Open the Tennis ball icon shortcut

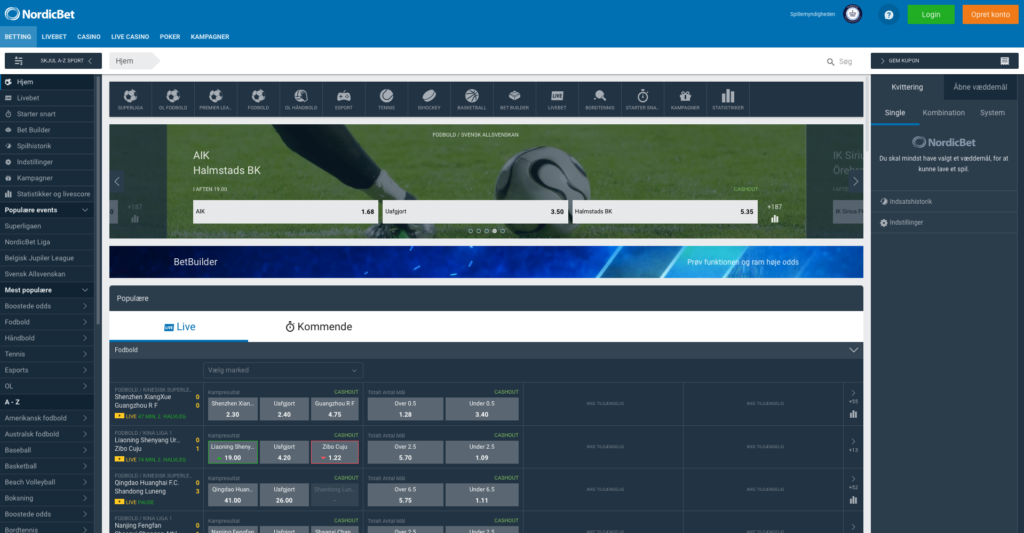click(386, 99)
